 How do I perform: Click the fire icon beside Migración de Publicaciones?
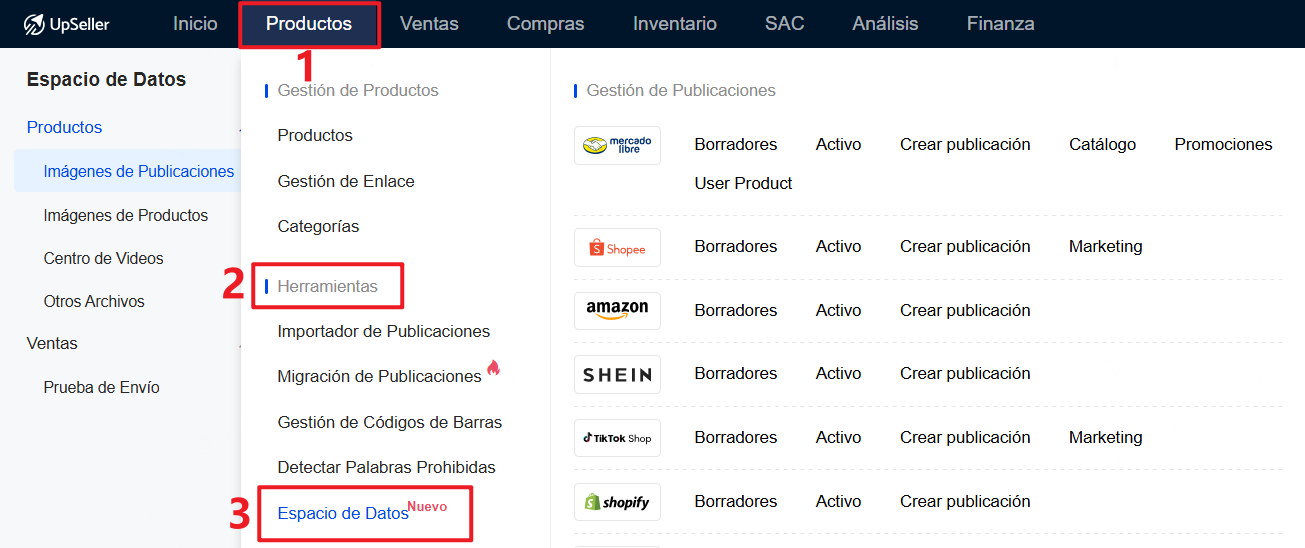(493, 368)
